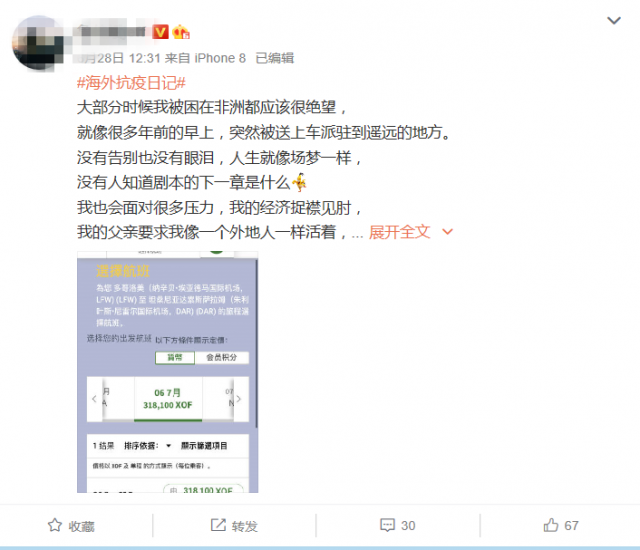Click the repost share icon

(x=218, y=525)
